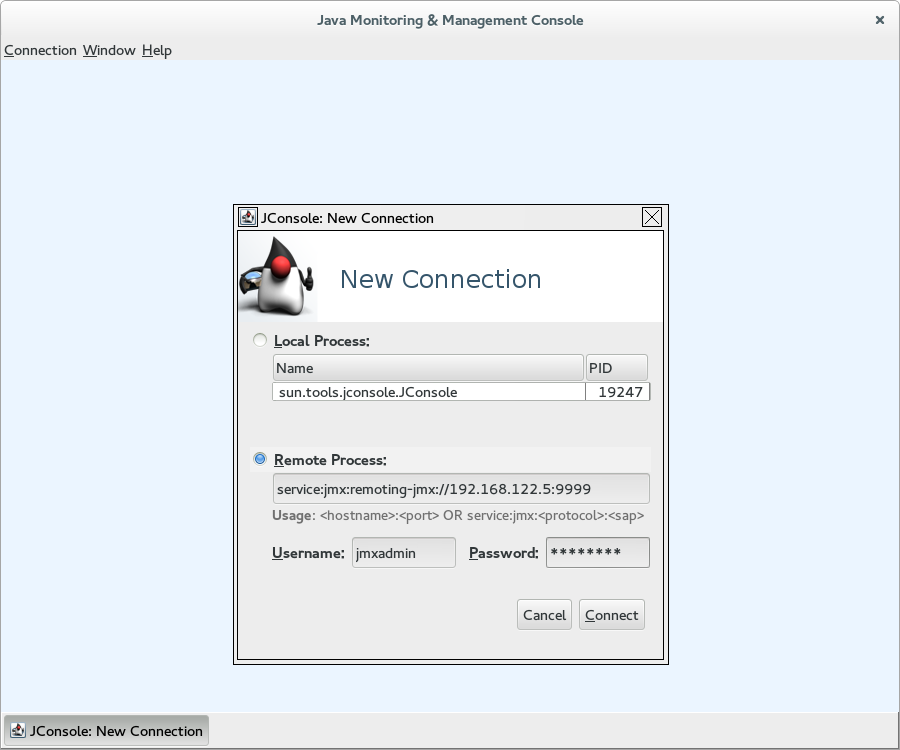Click the Name column header
The image size is (900, 750).
[x=428, y=368]
